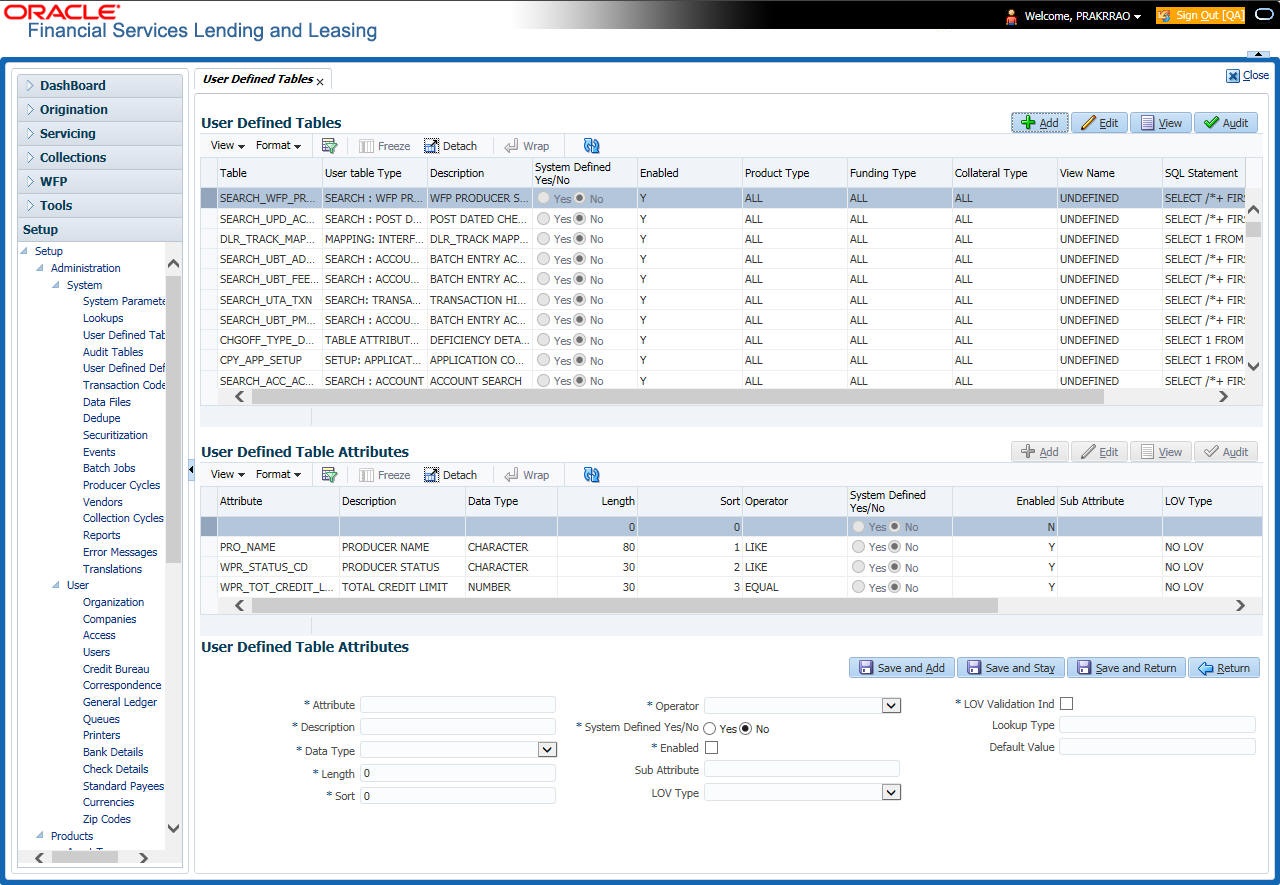
Task: Click the Refresh icon in upper table toolbar
Action: pyautogui.click(x=591, y=146)
